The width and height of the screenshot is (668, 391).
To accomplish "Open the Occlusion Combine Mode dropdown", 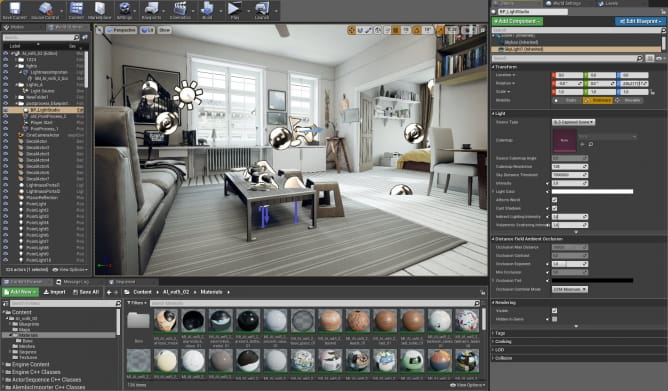I will coord(570,289).
